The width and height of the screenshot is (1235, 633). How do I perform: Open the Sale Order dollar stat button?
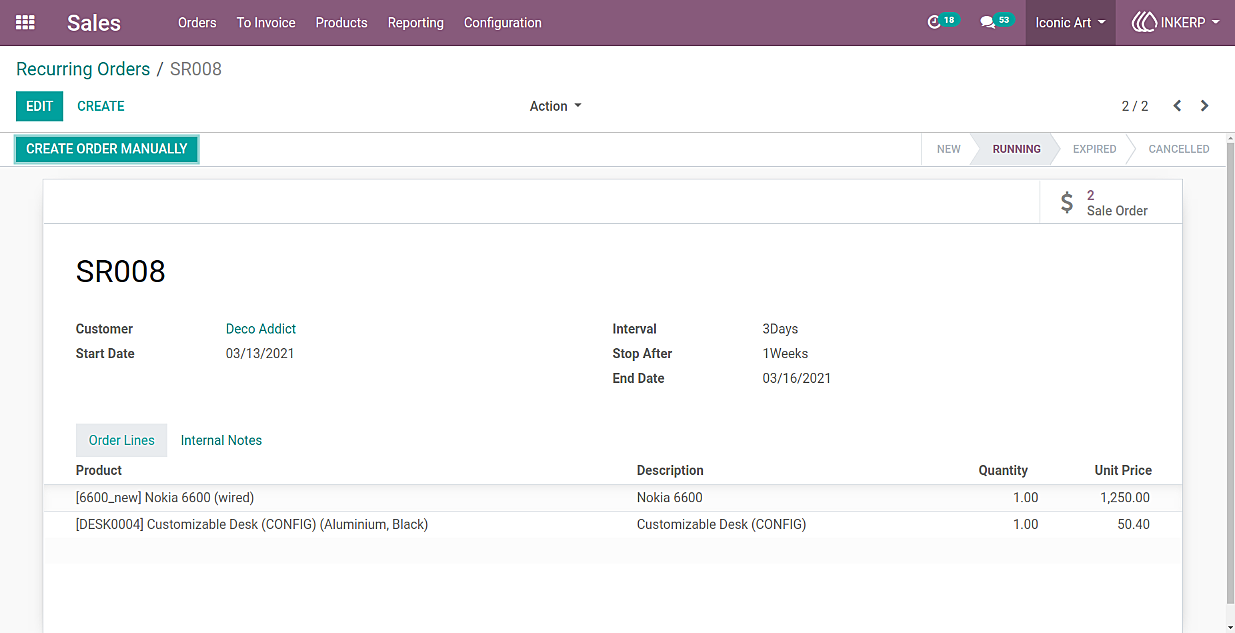1111,203
